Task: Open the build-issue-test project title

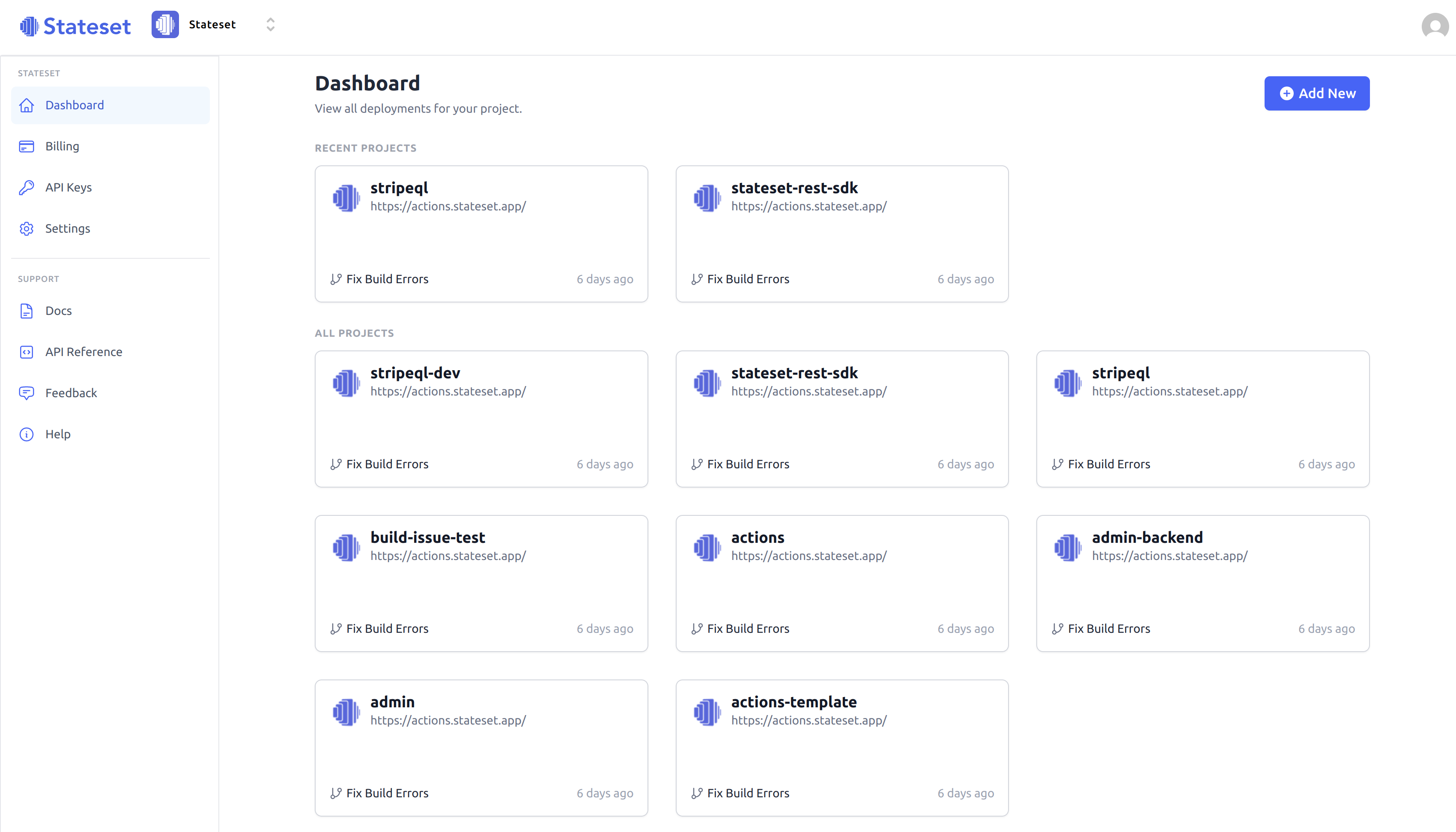Action: (428, 537)
